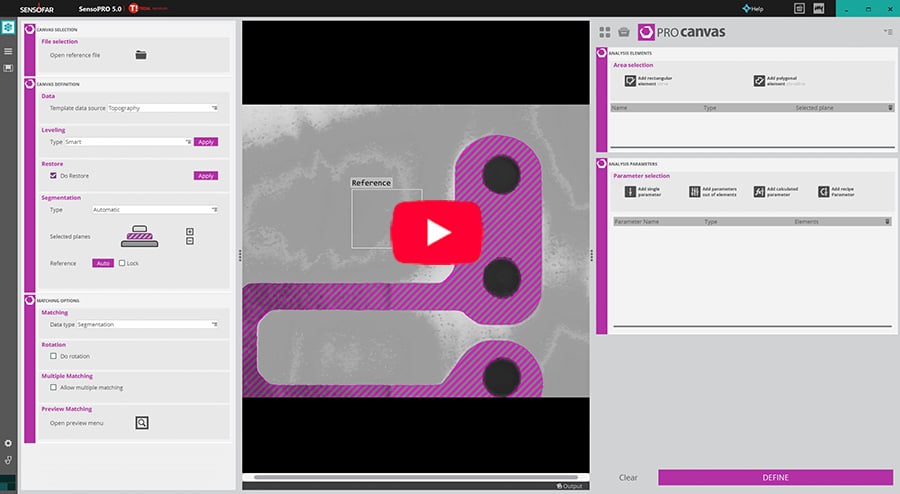Open settings gear at bottom of sidebar
900x494 pixels.
coord(8,443)
